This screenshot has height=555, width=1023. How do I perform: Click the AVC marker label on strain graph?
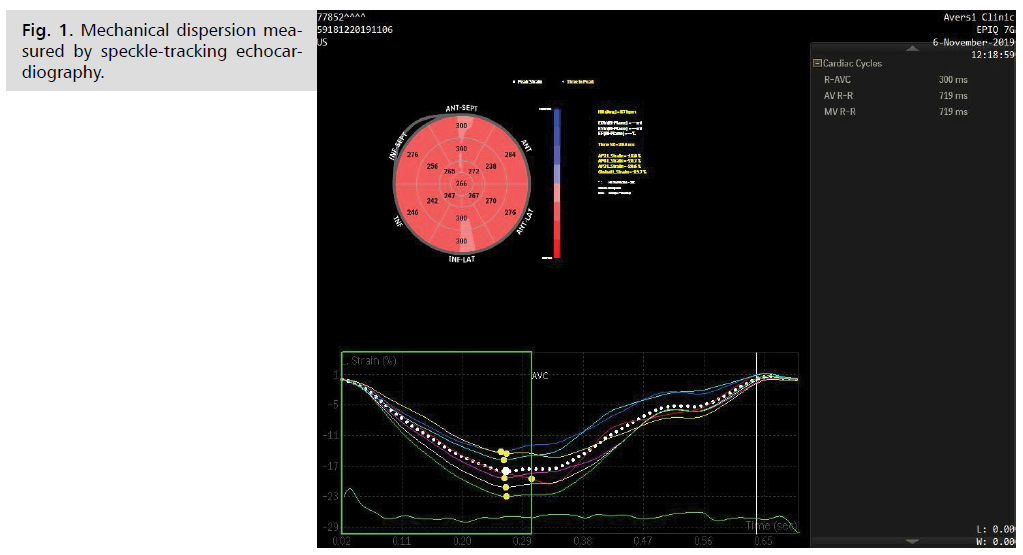(x=540, y=376)
